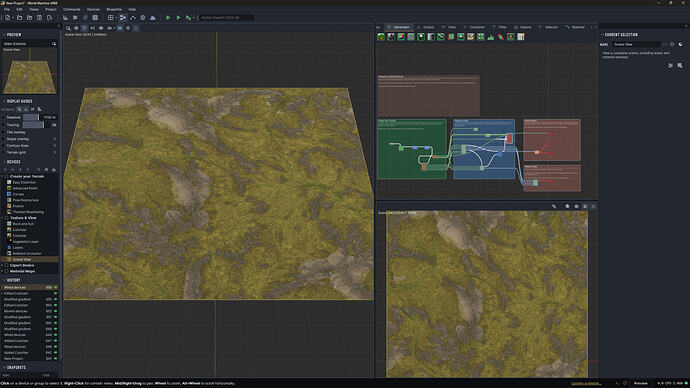Collapse the Devices panel section
This screenshot has width=690, height=388.
4,162
